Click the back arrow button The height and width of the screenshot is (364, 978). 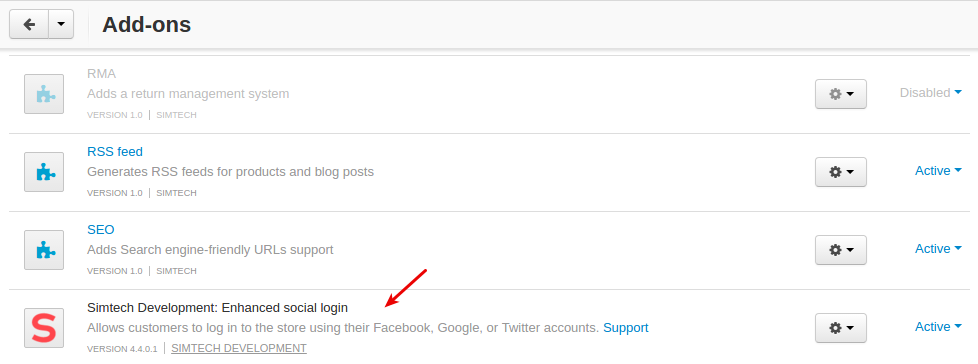point(29,24)
